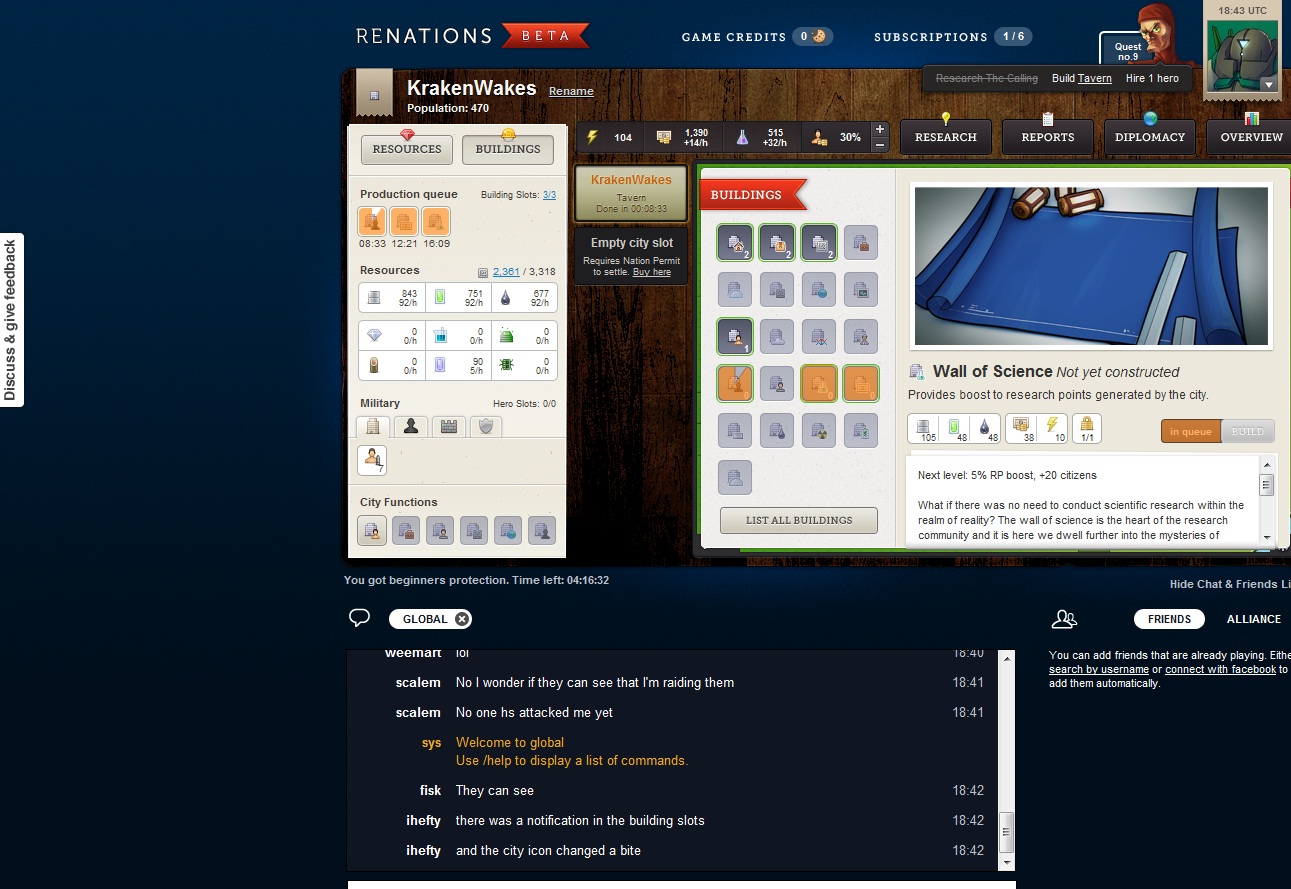Click Hide Chat & Friends List
The width and height of the screenshot is (1291, 889).
pyautogui.click(x=1230, y=584)
